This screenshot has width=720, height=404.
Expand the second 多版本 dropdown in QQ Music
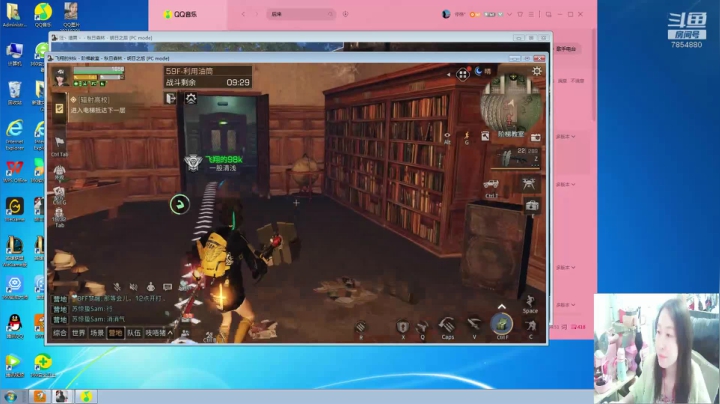pyautogui.click(x=565, y=184)
